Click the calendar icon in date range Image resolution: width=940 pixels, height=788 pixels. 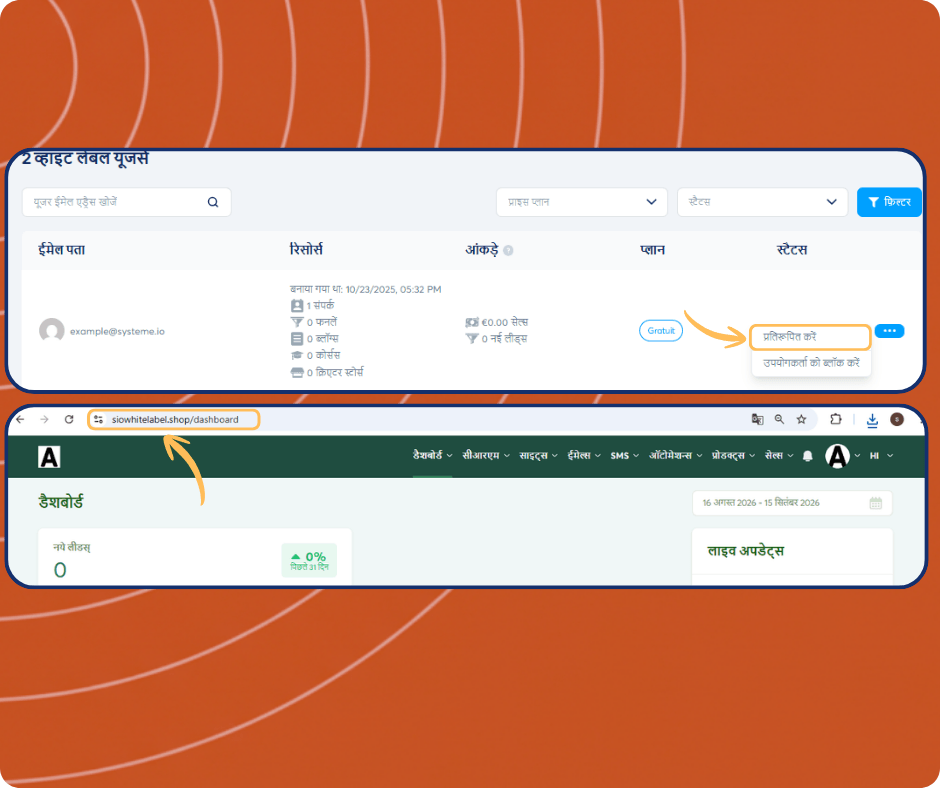pyautogui.click(x=875, y=503)
